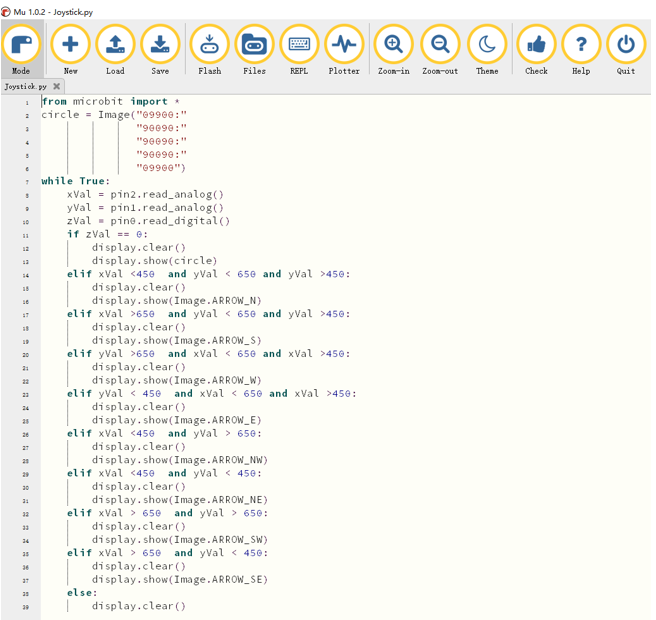Flash code to the micro:bit
The width and height of the screenshot is (656, 620).
pyautogui.click(x=210, y=49)
